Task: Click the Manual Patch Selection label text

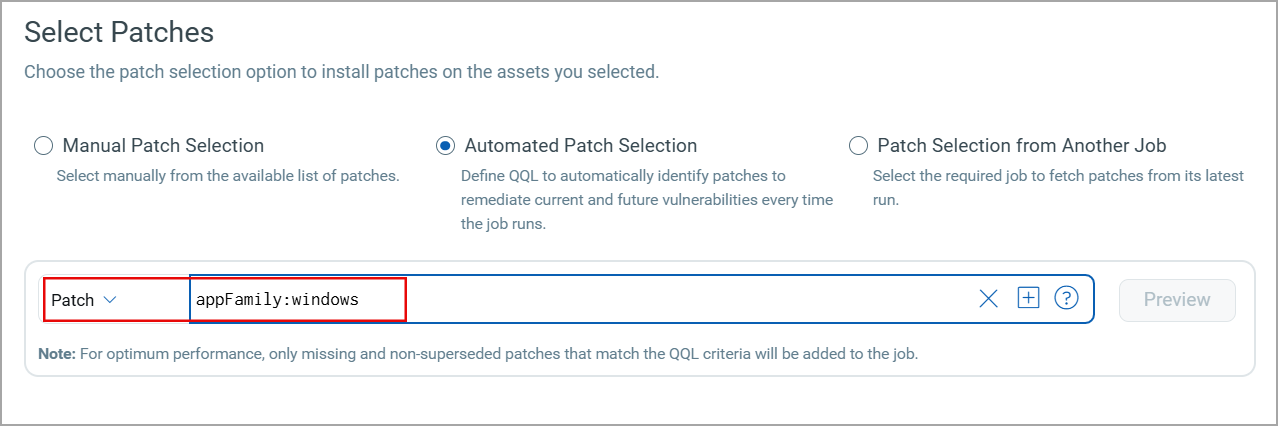Action: point(163,146)
